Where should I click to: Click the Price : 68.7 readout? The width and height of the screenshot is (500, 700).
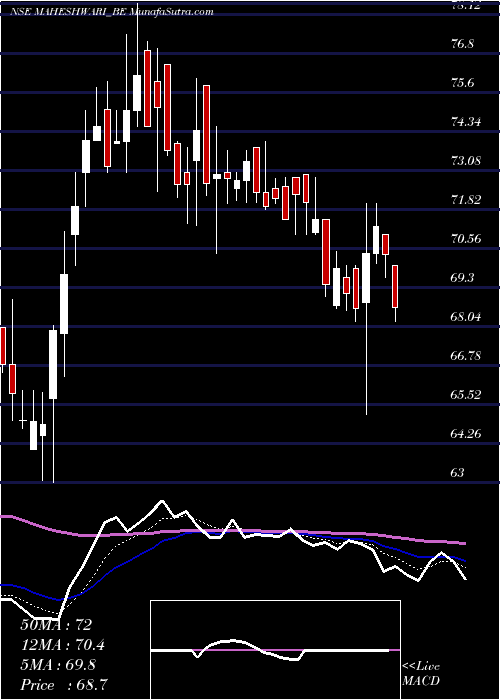[63, 685]
